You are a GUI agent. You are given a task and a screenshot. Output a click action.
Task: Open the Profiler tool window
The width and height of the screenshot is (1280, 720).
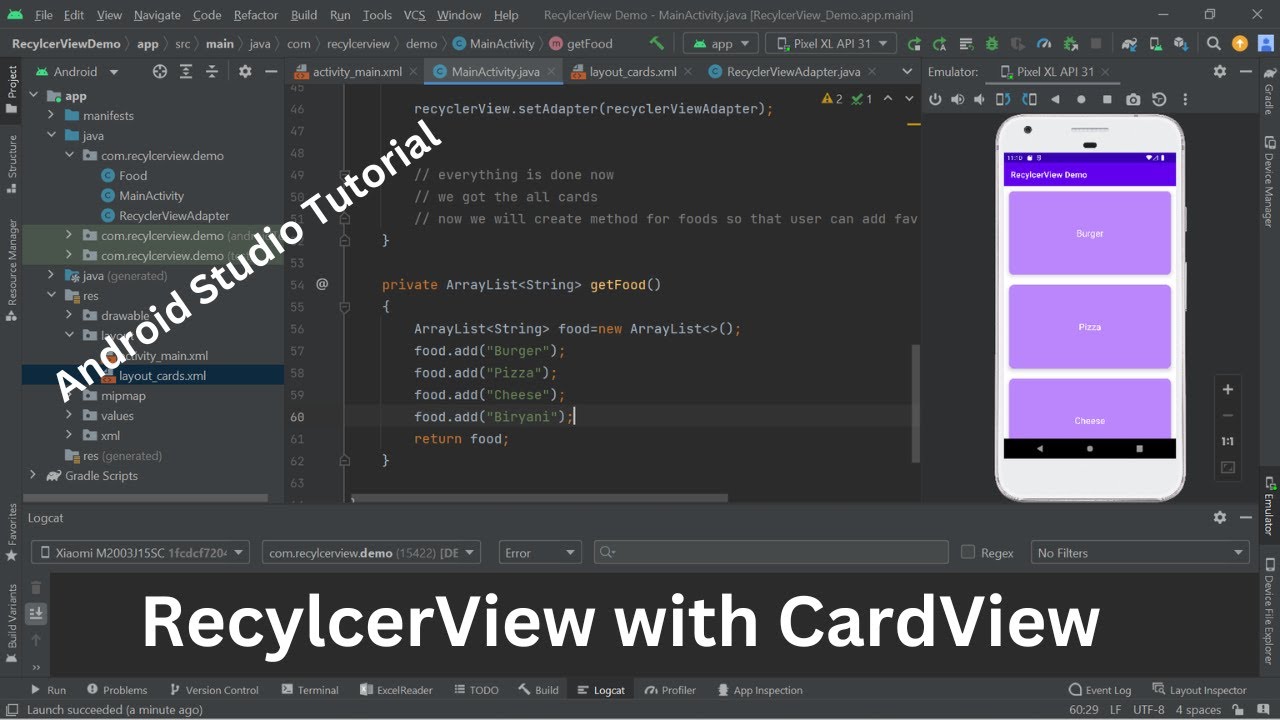[670, 690]
